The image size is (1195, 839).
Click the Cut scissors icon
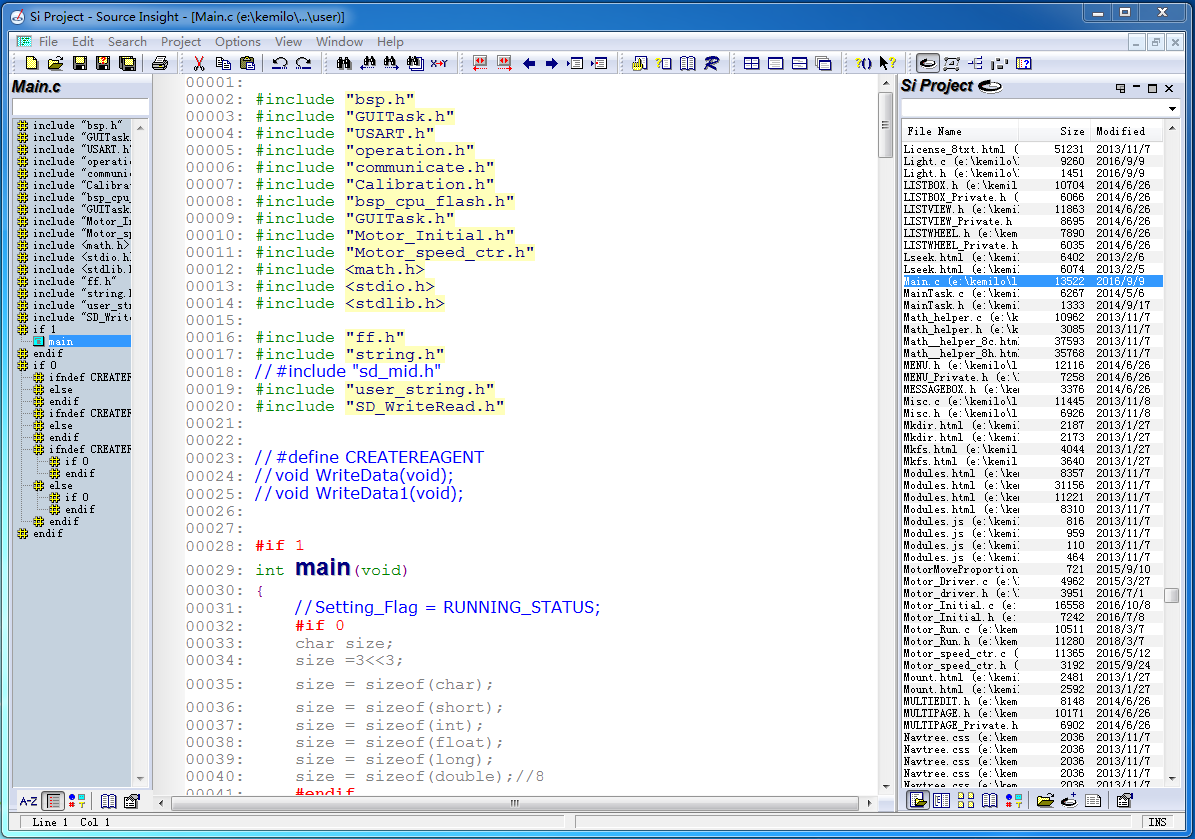[199, 64]
